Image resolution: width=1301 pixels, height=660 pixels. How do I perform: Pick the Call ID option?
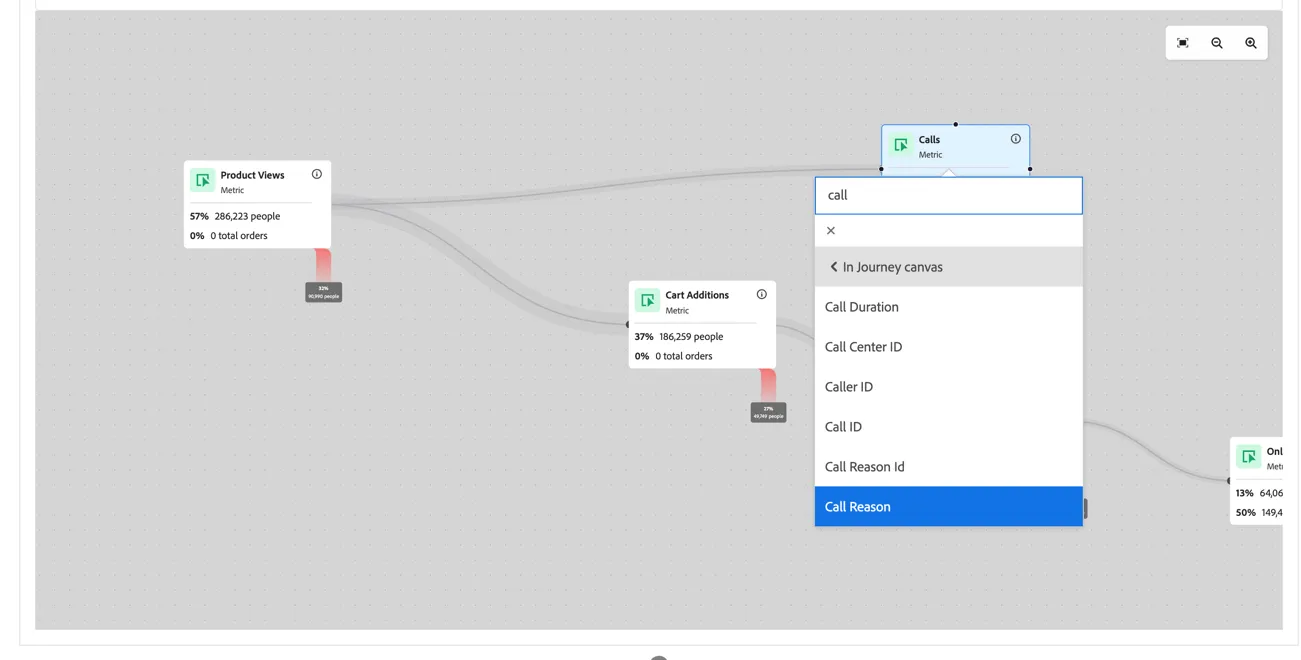point(949,427)
